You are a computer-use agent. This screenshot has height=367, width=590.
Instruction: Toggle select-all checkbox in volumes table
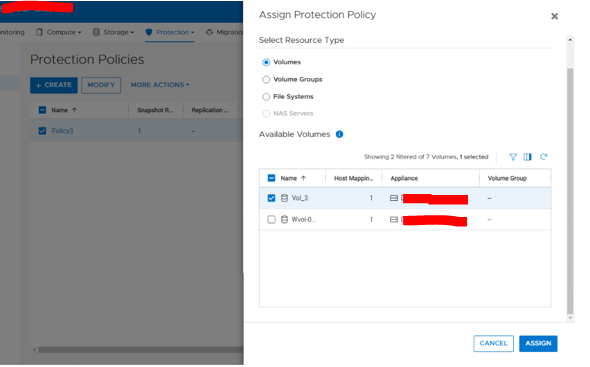tap(271, 178)
